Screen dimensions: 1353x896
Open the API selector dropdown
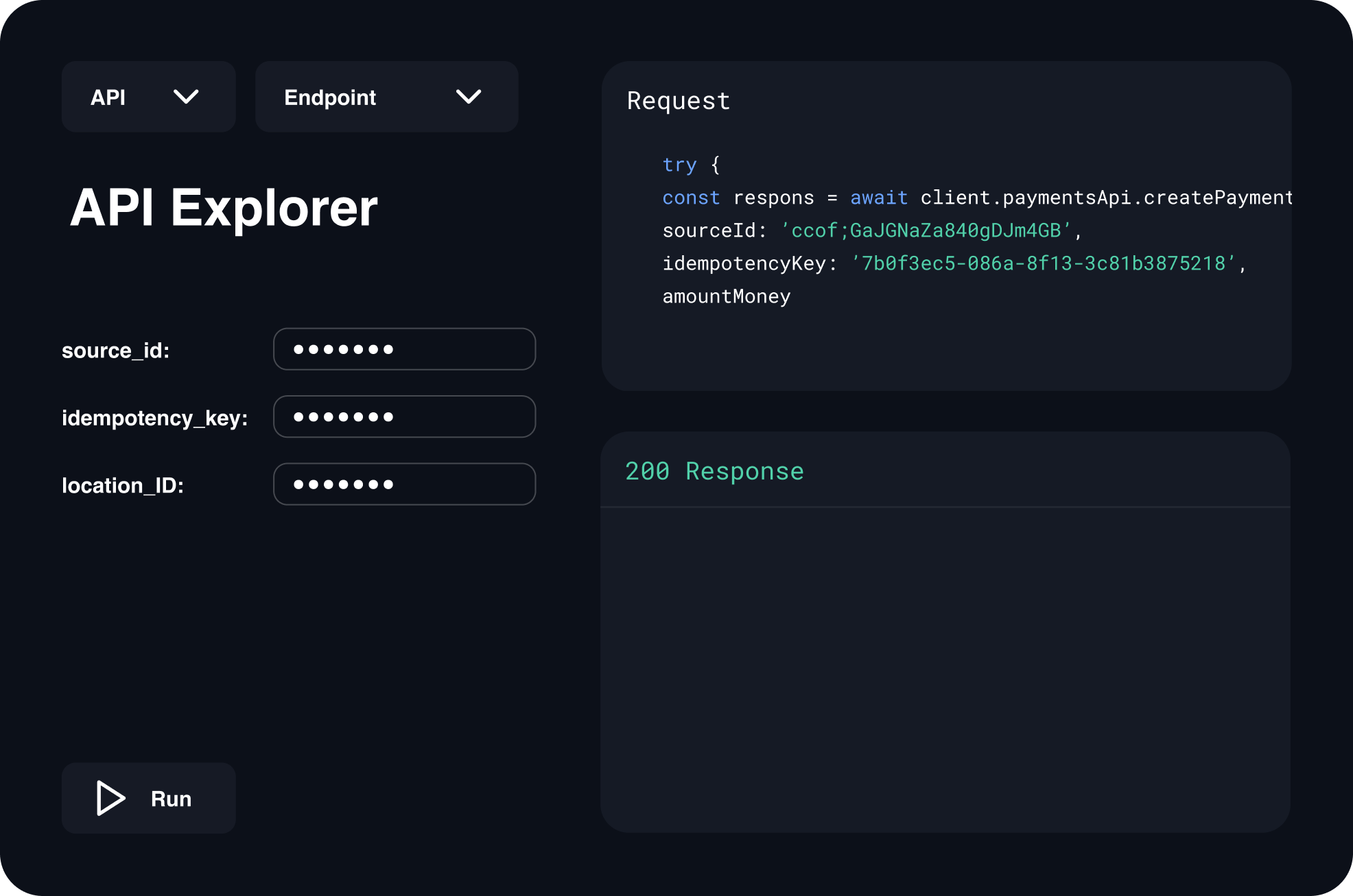coord(148,97)
